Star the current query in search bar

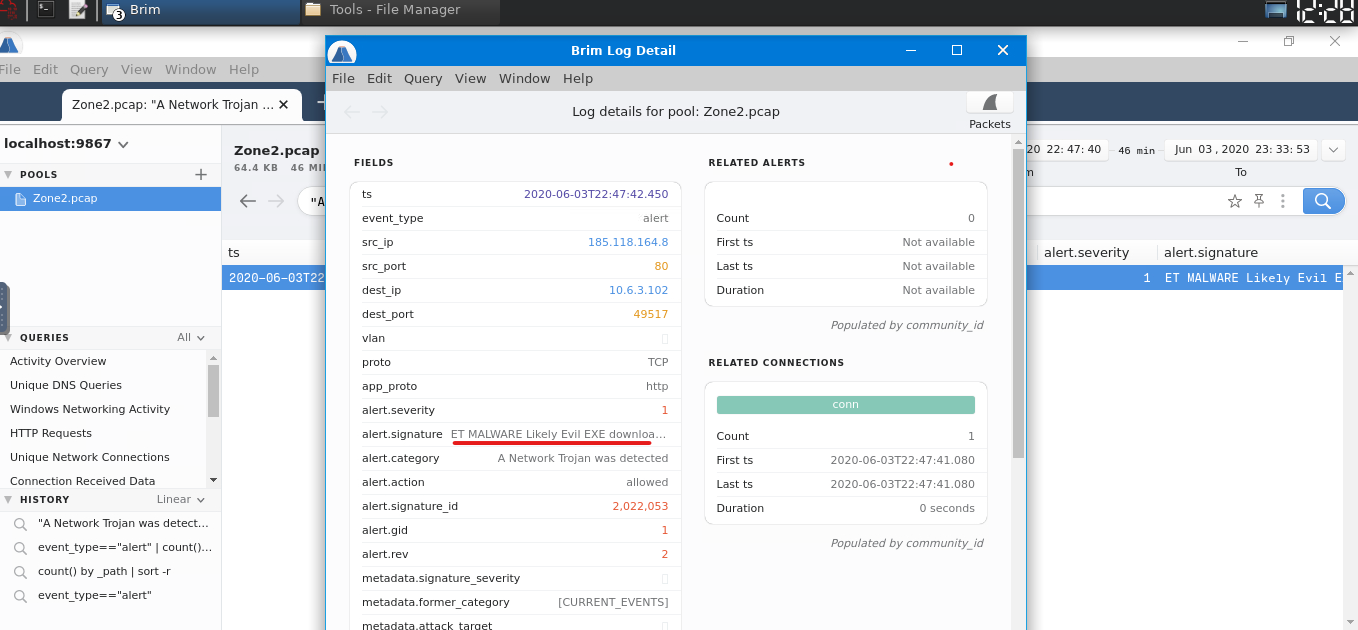pyautogui.click(x=1234, y=201)
